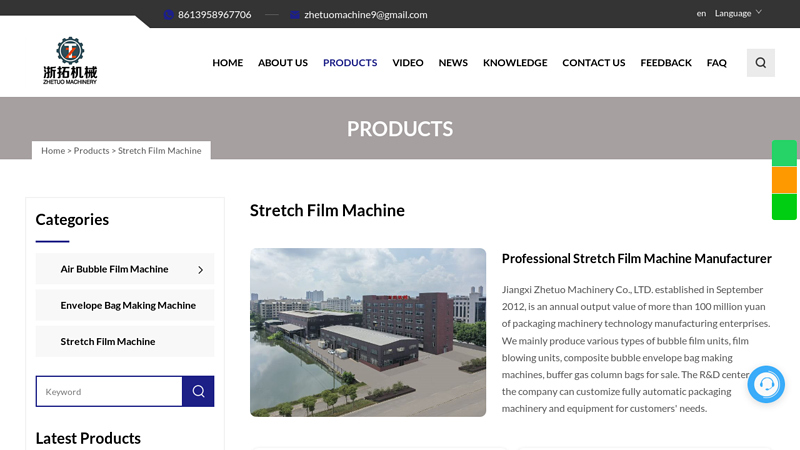Click the 'Latest Products' heading

point(88,438)
